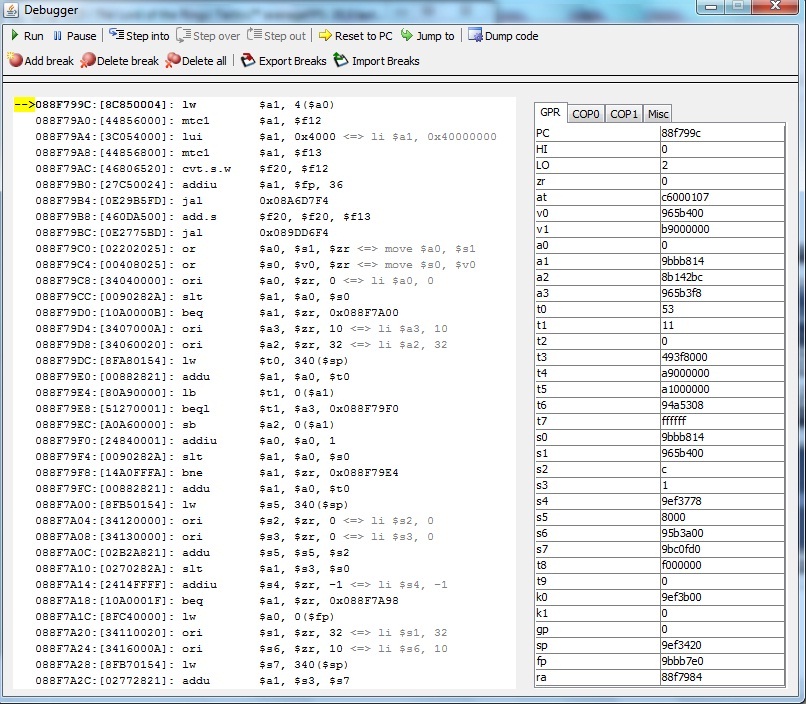
Task: Click Reset to PC arrow
Action: 355,36
